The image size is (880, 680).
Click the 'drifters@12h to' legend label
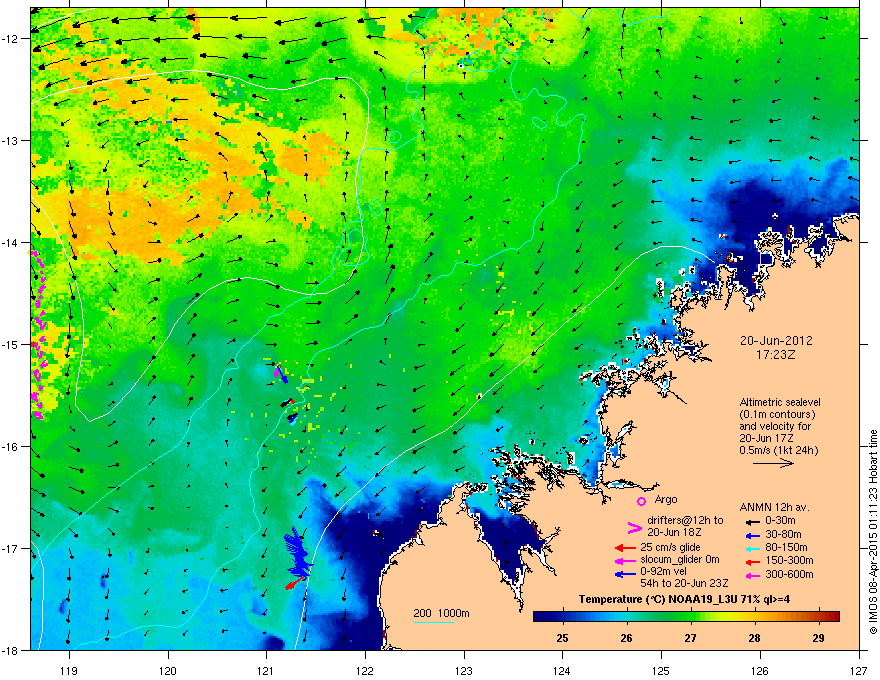pos(685,520)
